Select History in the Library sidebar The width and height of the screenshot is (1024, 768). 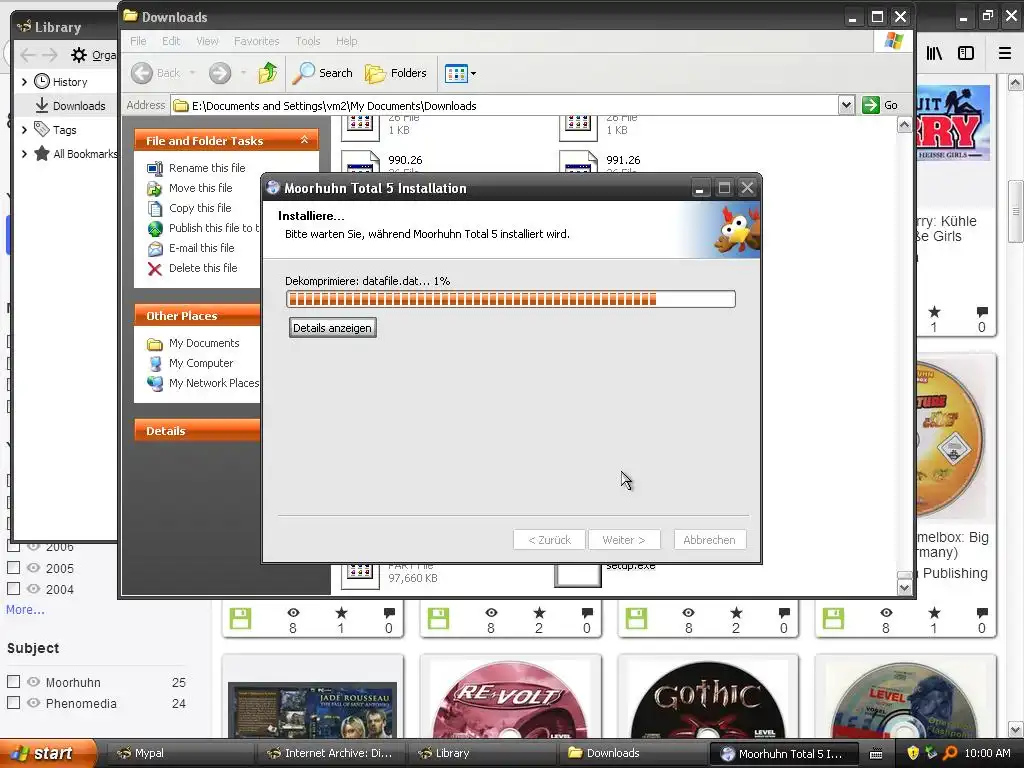pyautogui.click(x=70, y=82)
